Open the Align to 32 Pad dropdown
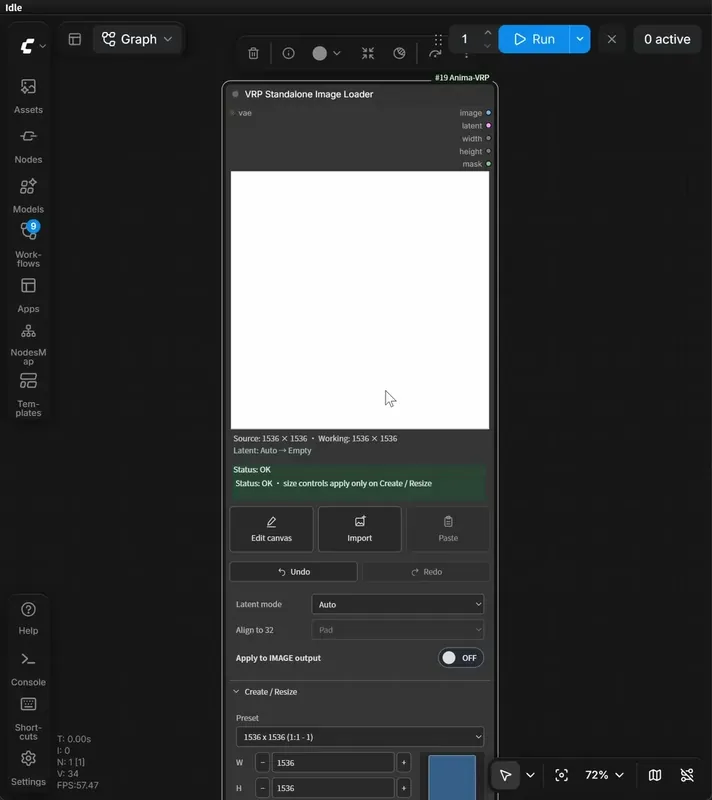712x800 pixels. pos(397,630)
